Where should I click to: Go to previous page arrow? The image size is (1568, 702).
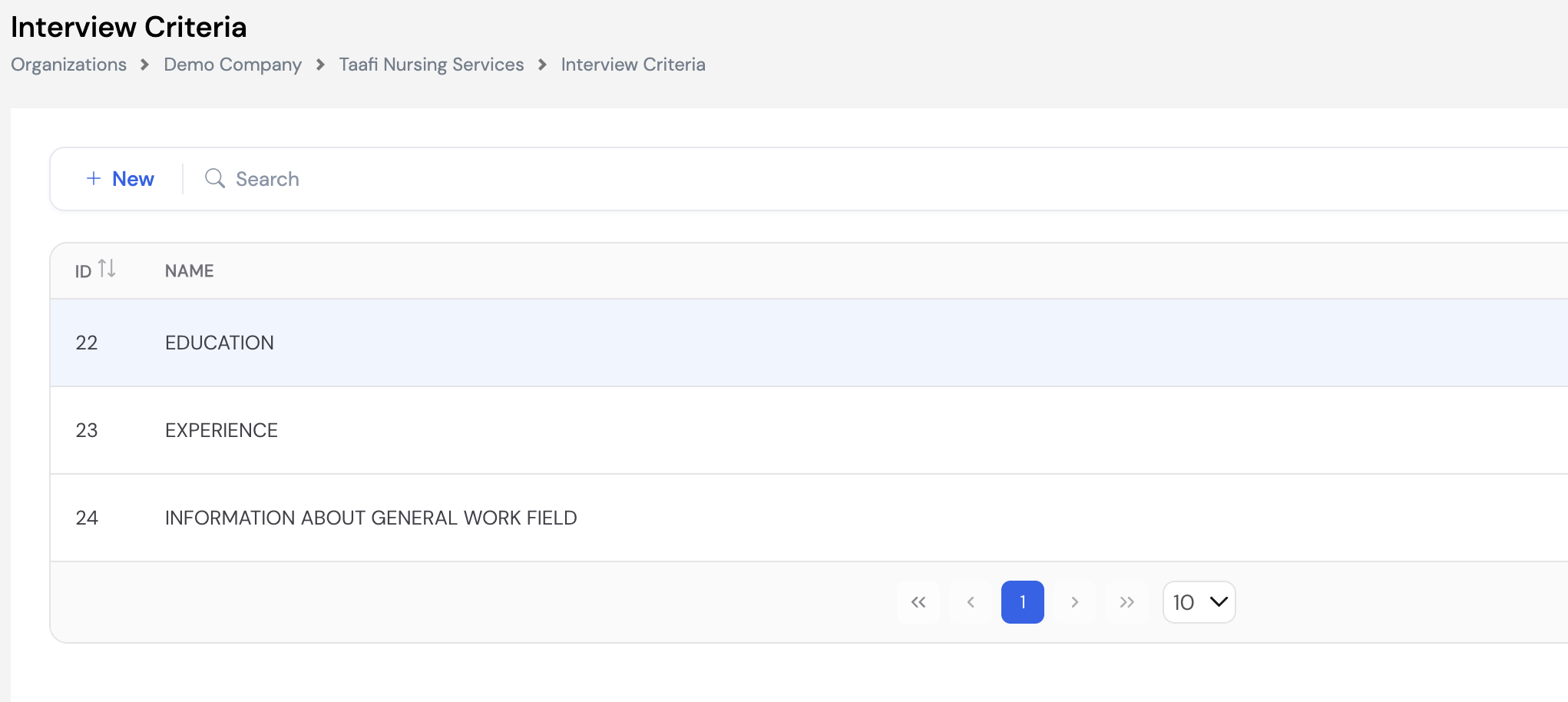pyautogui.click(x=971, y=602)
